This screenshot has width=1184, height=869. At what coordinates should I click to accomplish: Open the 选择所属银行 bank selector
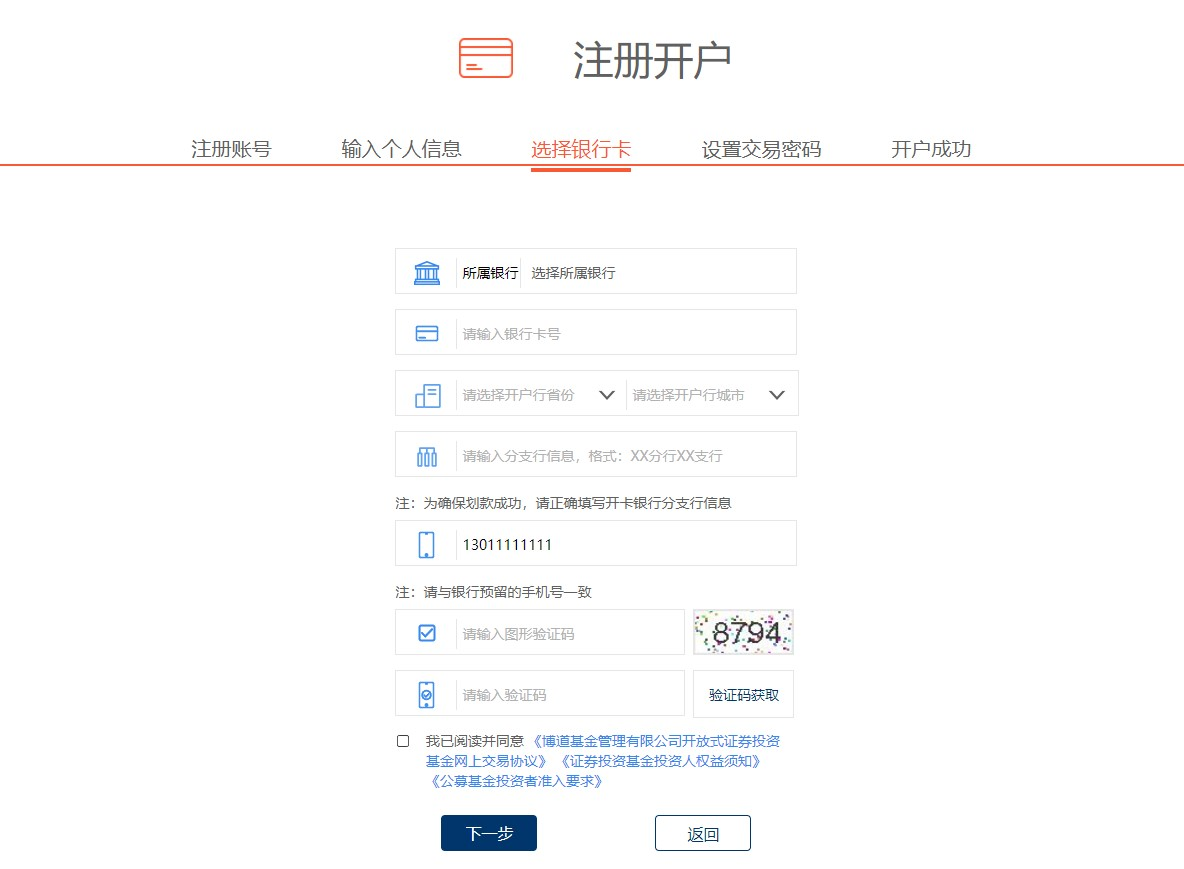658,273
